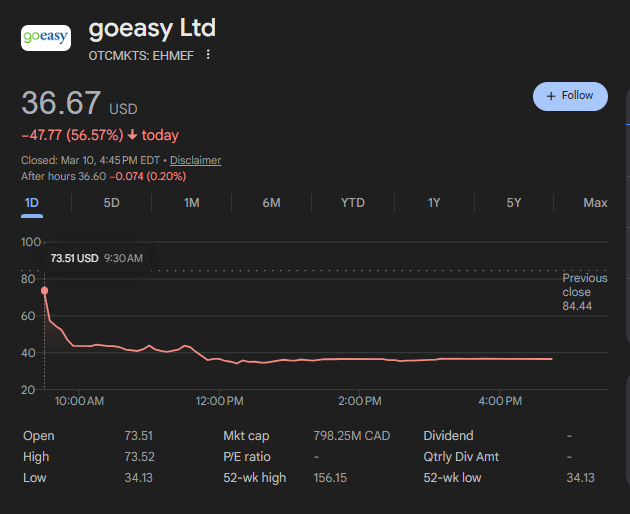Click the 36.67 price value

tap(61, 103)
